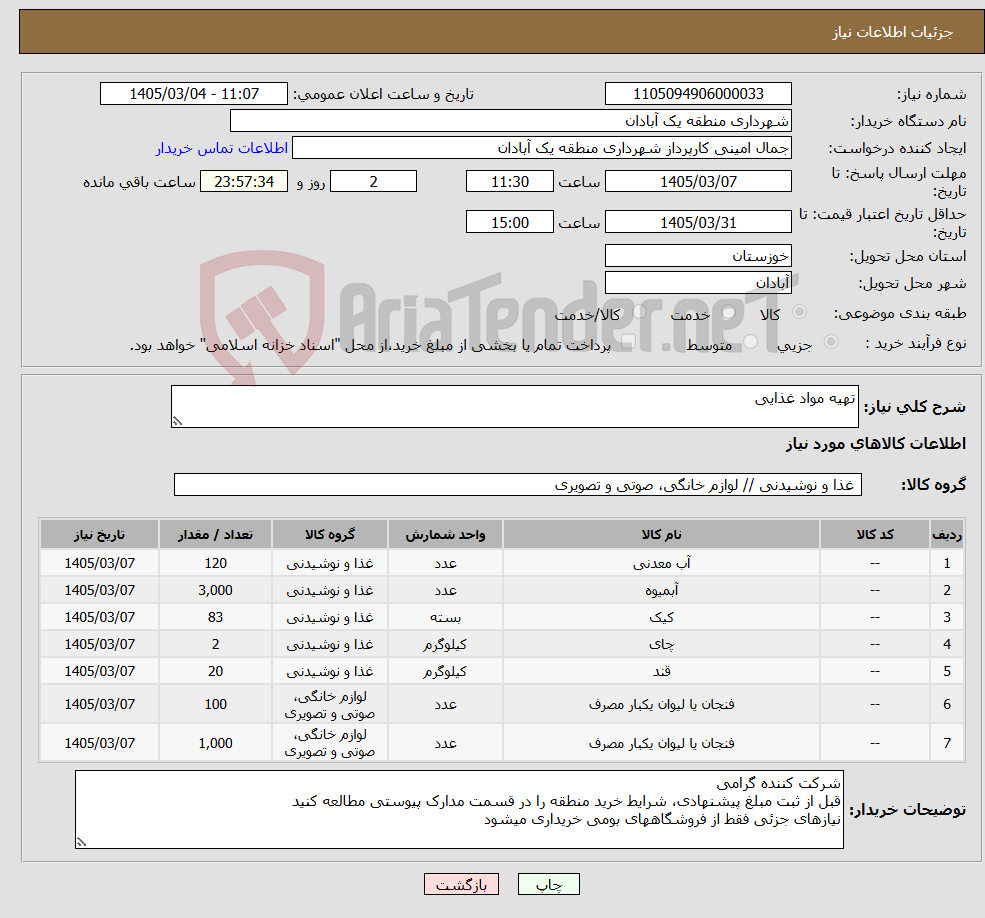Click the announcement date field 1405/03/04 - 11:07
This screenshot has width=985, height=918.
(193, 94)
